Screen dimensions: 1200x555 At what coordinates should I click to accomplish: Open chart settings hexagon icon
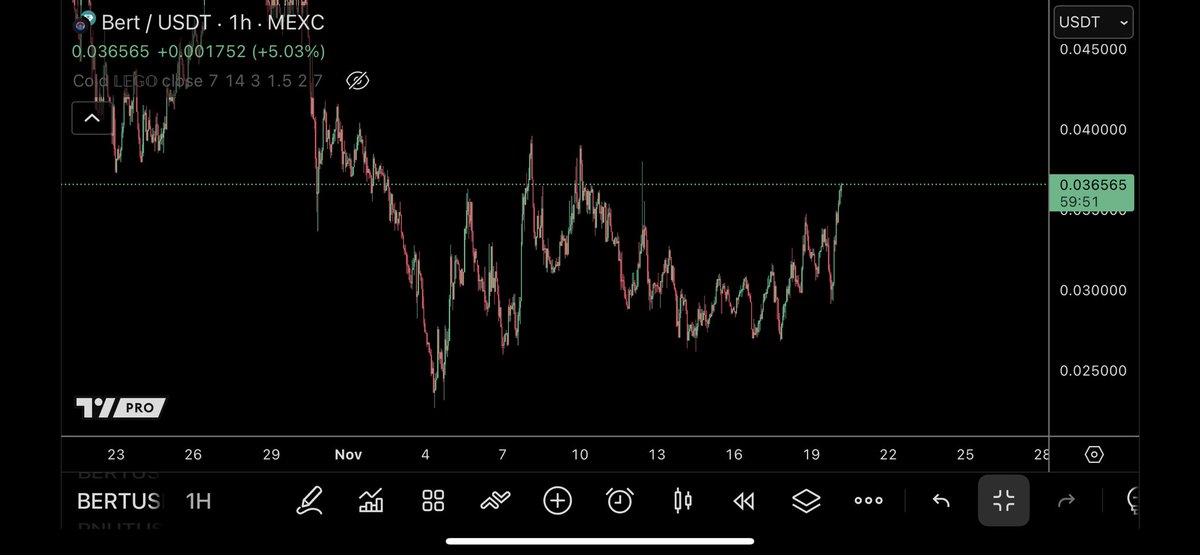(1094, 454)
